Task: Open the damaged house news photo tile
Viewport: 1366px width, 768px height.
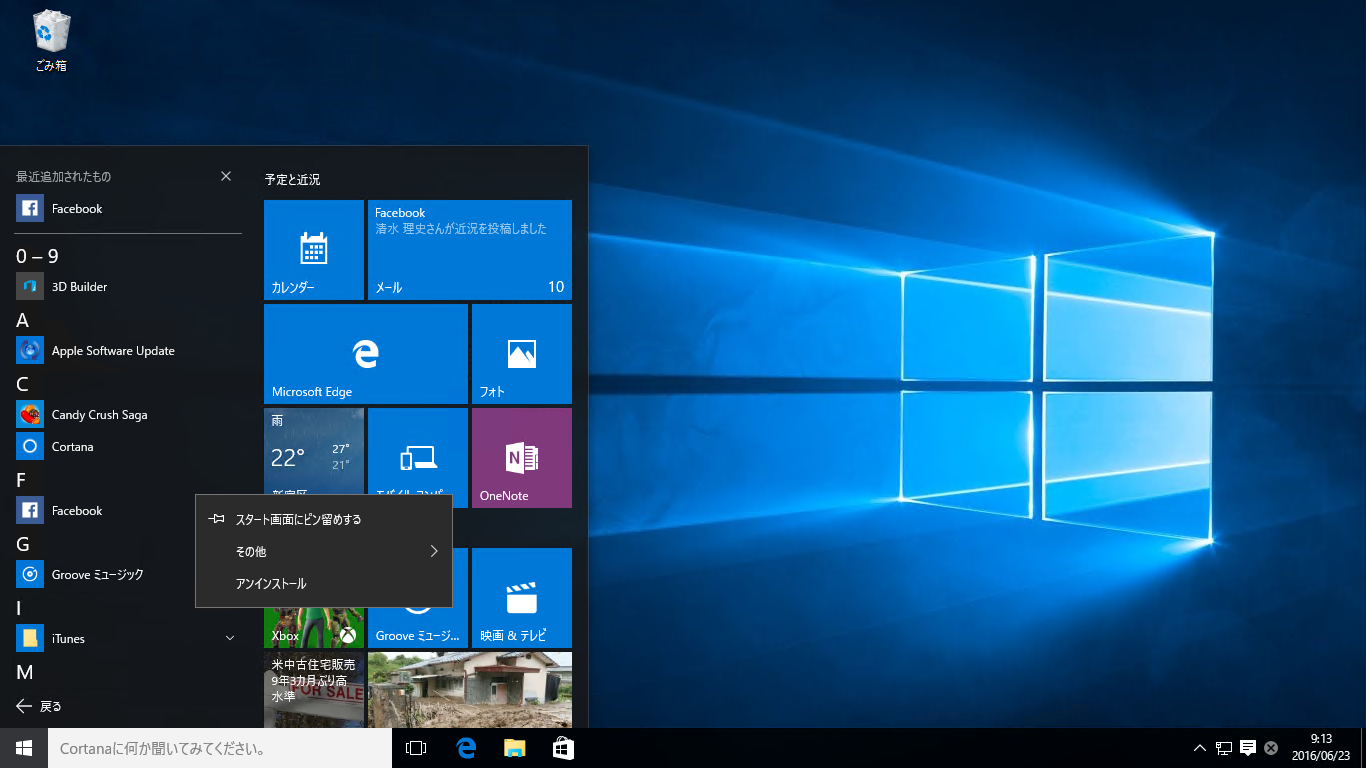Action: pyautogui.click(x=470, y=690)
